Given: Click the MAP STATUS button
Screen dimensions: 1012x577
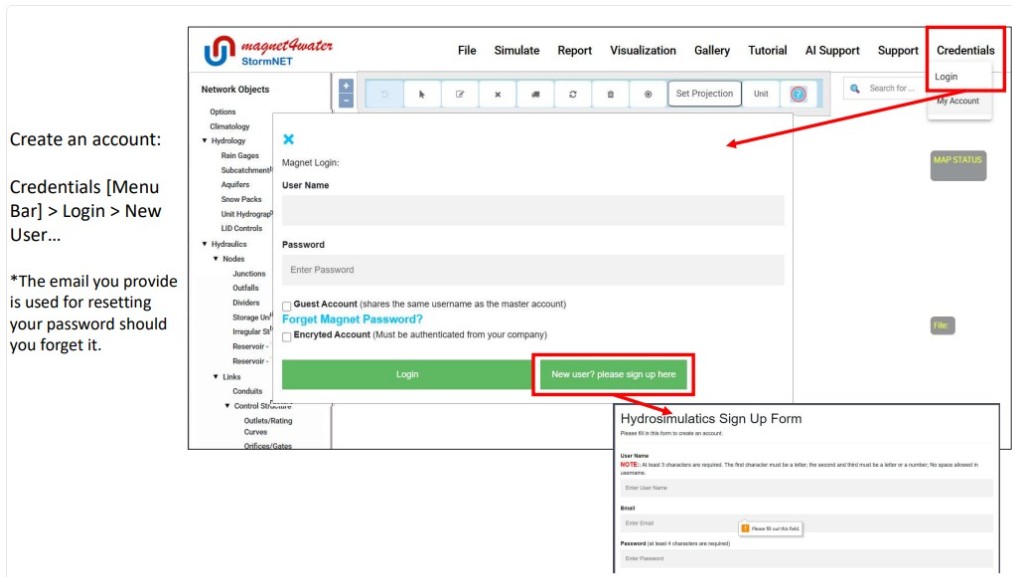Looking at the screenshot, I should [958, 166].
